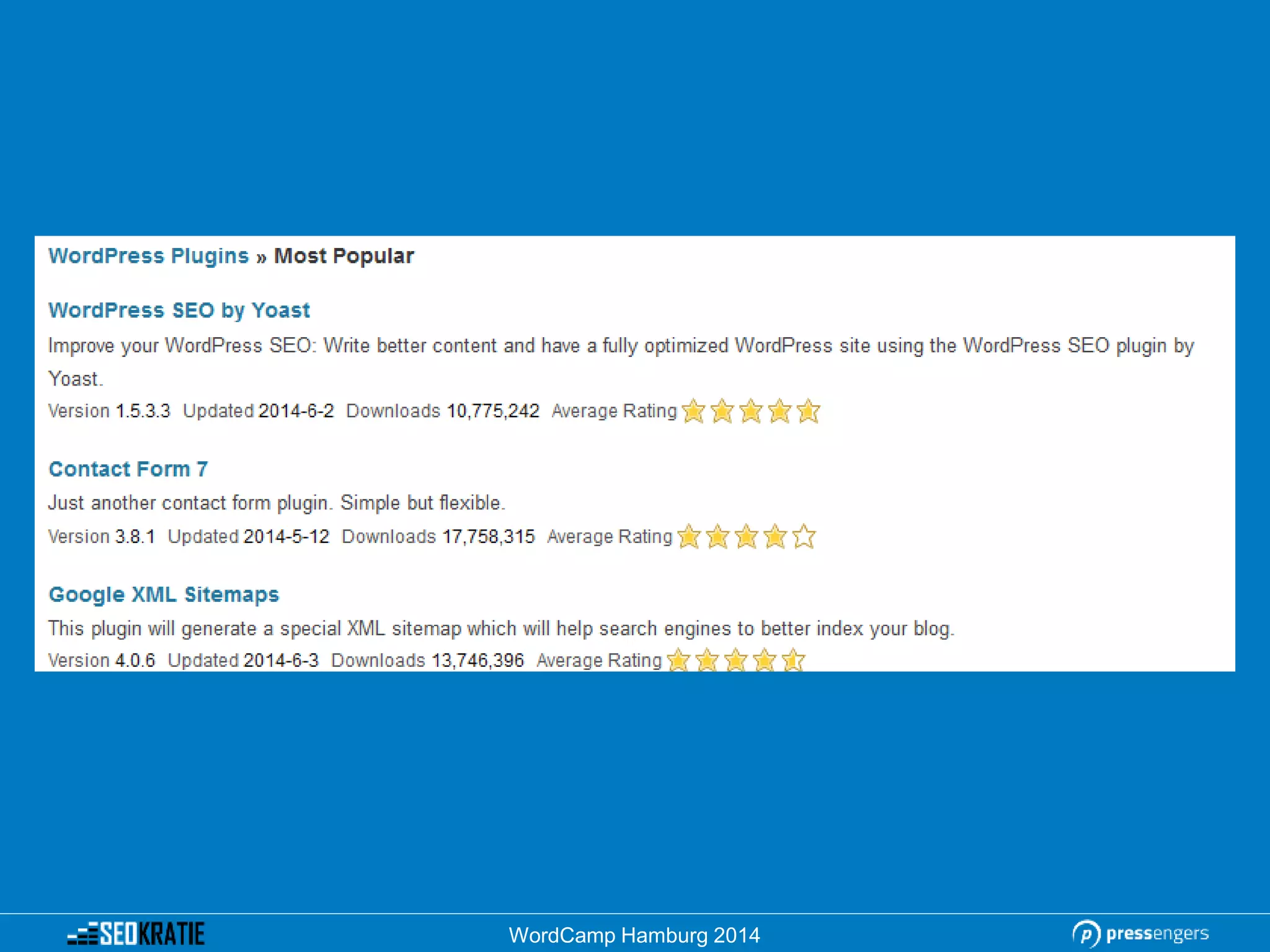The height and width of the screenshot is (952, 1270).
Task: Click the first rating star for WordPress SEO
Action: click(x=693, y=411)
